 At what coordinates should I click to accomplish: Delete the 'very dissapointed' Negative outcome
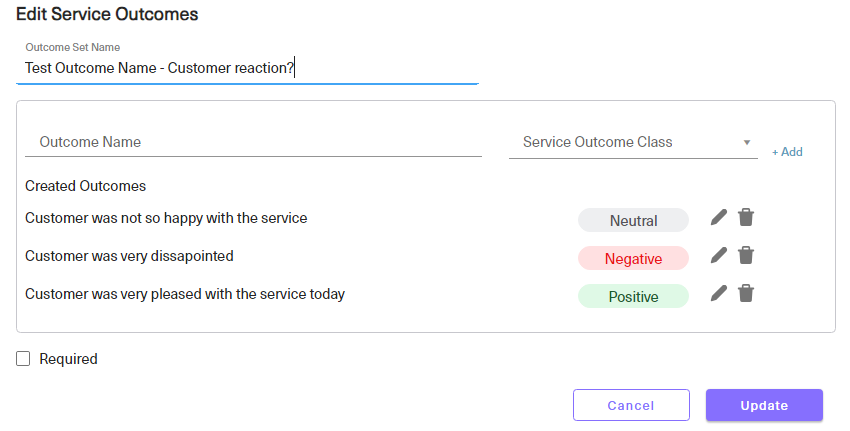click(746, 255)
